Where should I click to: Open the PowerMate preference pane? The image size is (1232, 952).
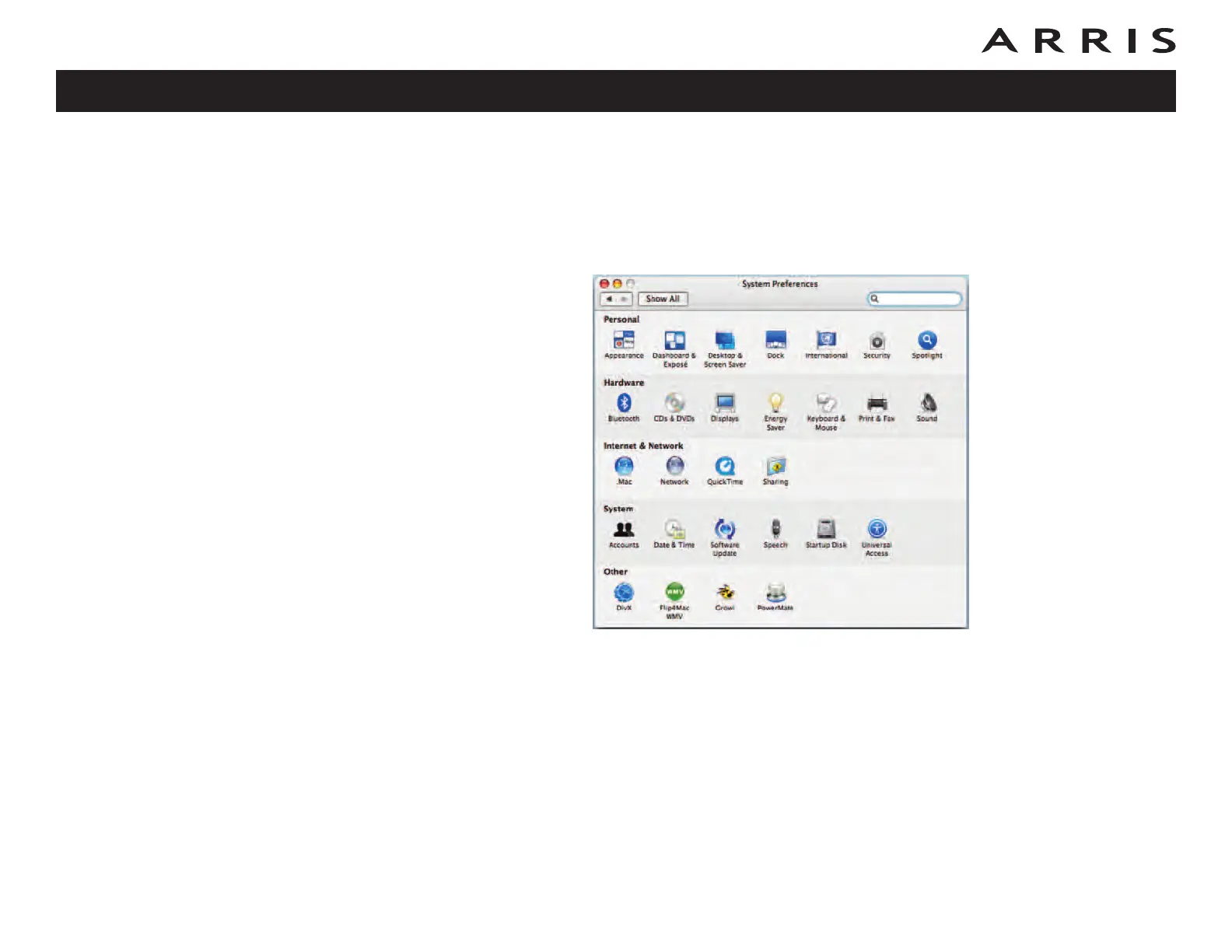click(775, 597)
